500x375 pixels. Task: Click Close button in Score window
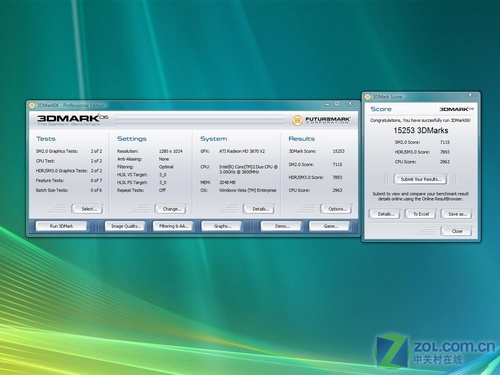[457, 231]
